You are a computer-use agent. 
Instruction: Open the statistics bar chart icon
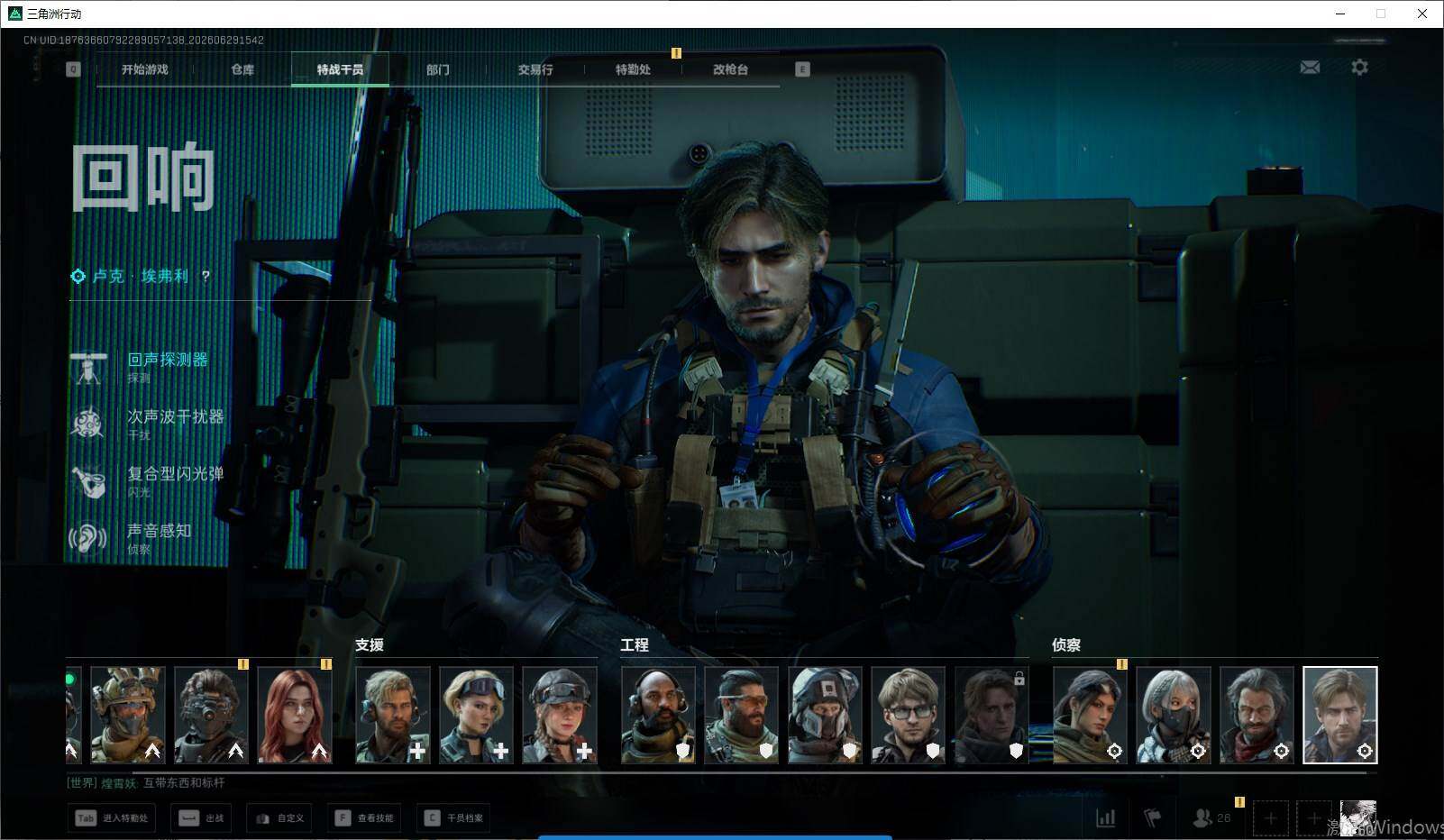[1105, 817]
